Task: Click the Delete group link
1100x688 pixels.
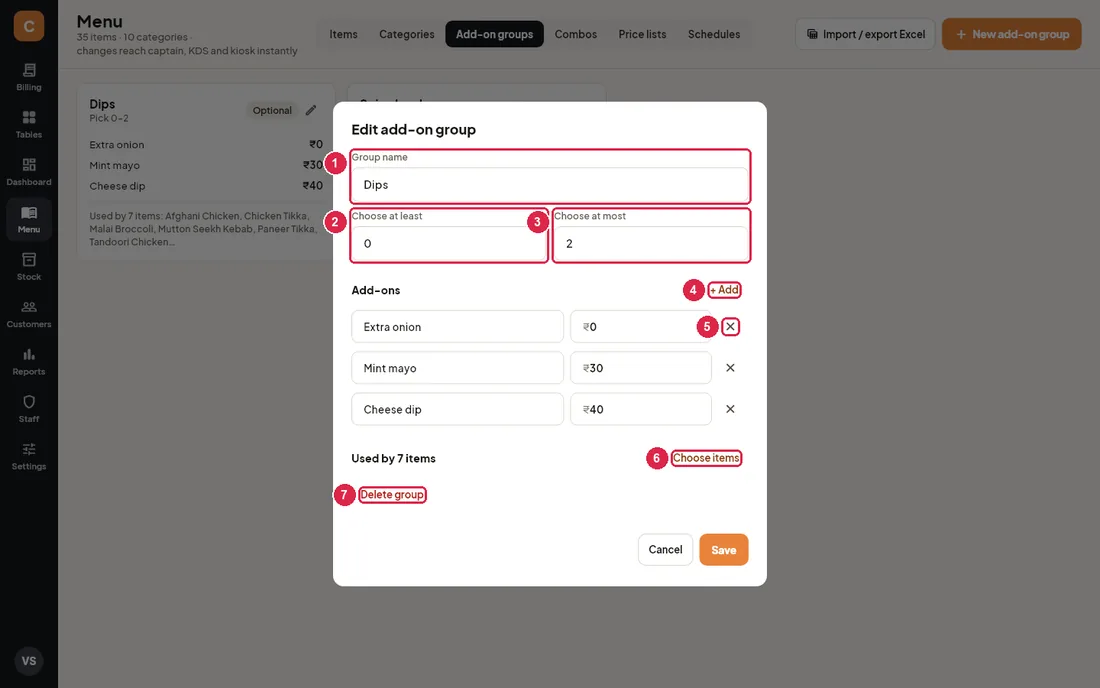Action: point(391,494)
